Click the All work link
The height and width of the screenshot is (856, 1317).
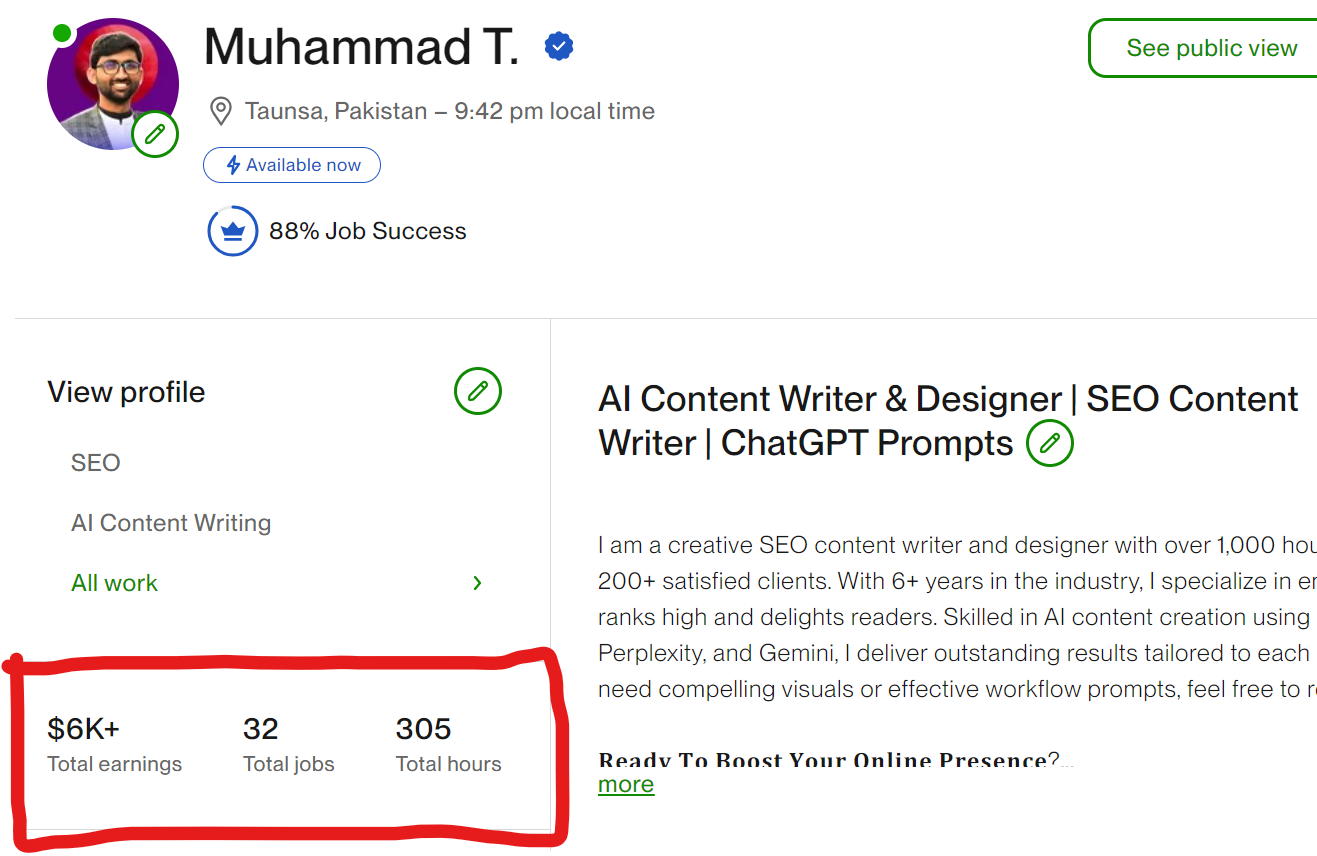click(114, 582)
